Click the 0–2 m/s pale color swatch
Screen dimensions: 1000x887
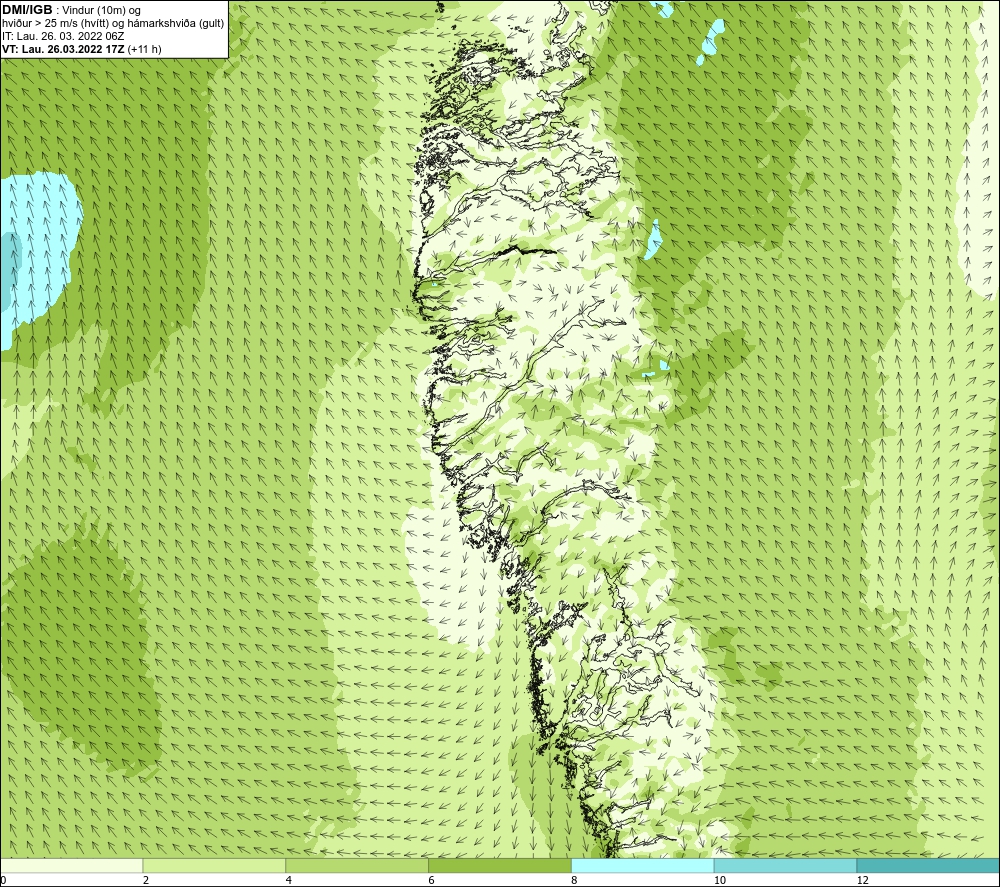tap(71, 865)
